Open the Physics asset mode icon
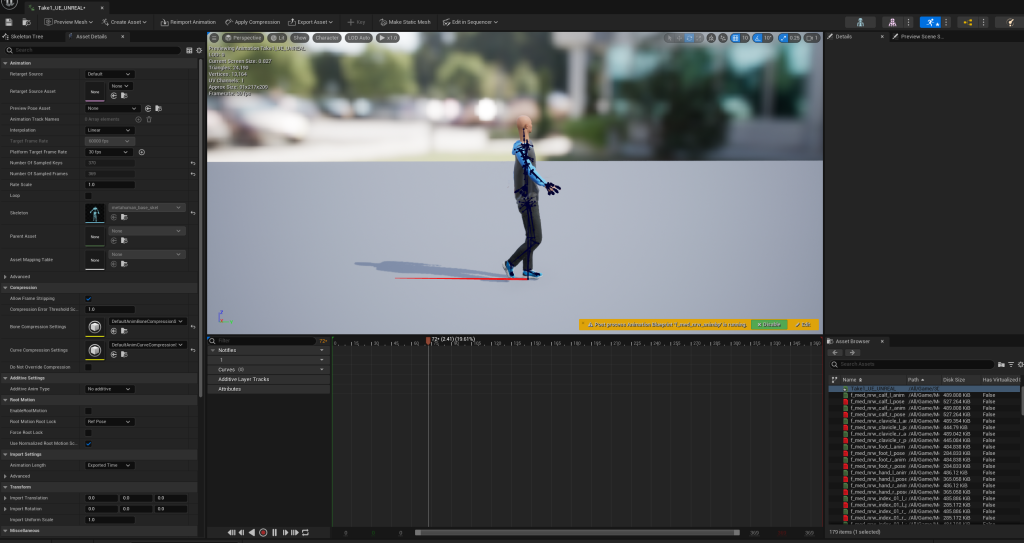Screen dimensions: 1024x543 pos(1010,22)
